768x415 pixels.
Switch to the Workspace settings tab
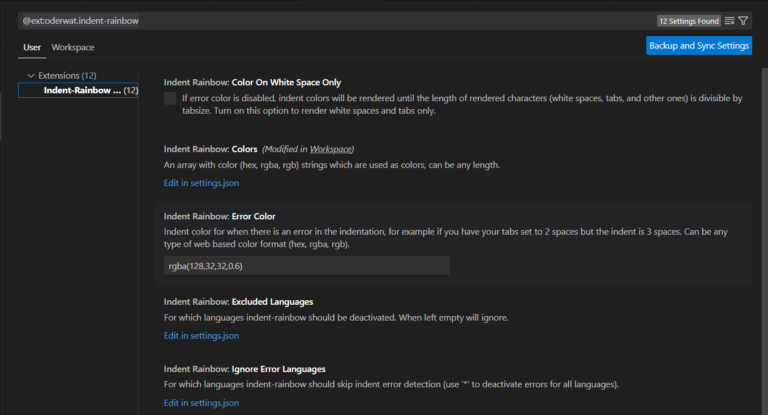(x=73, y=47)
